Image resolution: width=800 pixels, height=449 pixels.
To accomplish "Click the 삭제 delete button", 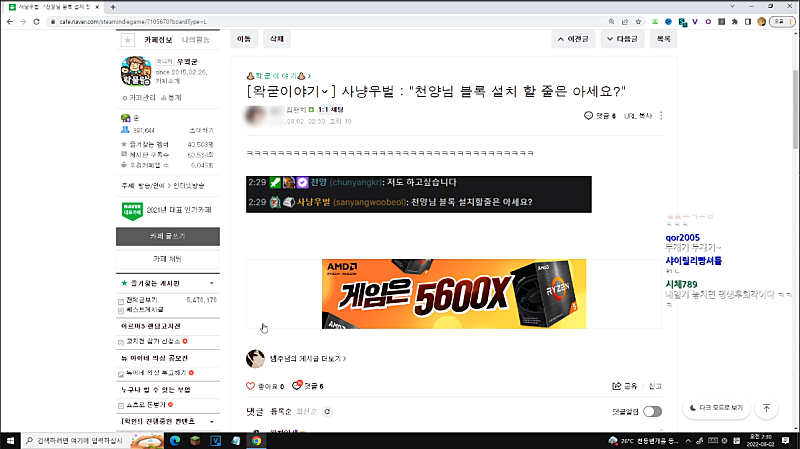I will click(276, 39).
